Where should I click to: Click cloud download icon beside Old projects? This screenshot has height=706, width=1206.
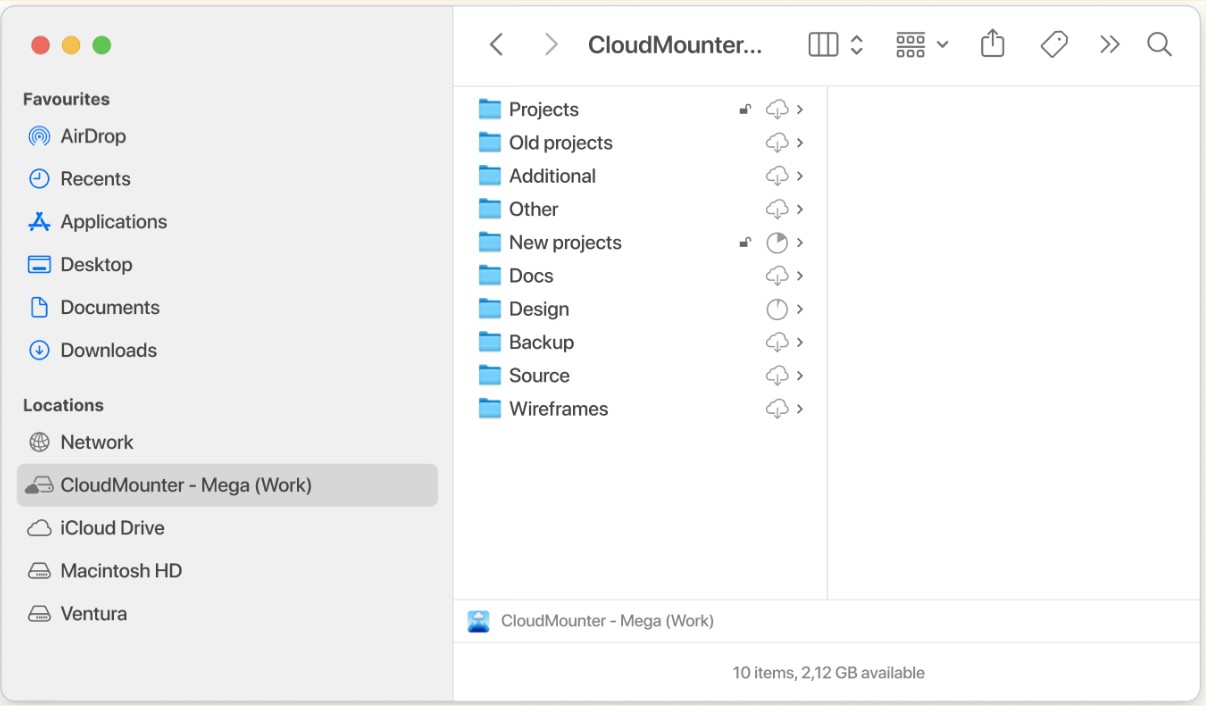tap(777, 143)
